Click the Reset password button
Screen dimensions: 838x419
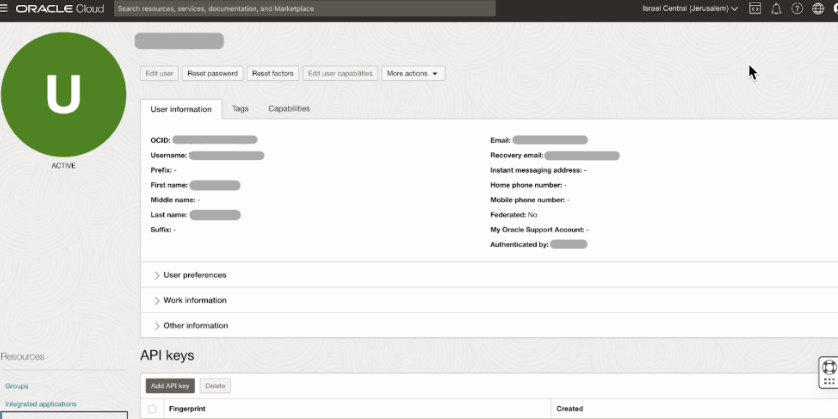[212, 73]
